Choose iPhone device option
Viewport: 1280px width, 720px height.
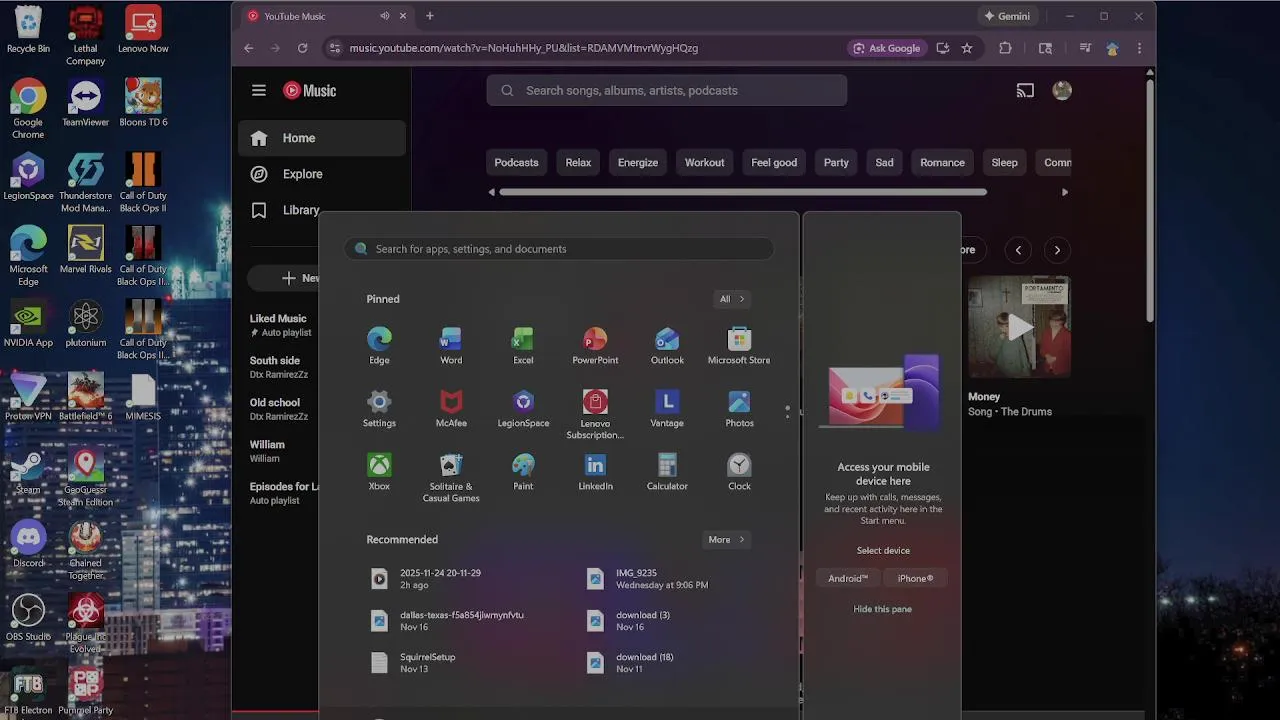pyautogui.click(x=915, y=579)
